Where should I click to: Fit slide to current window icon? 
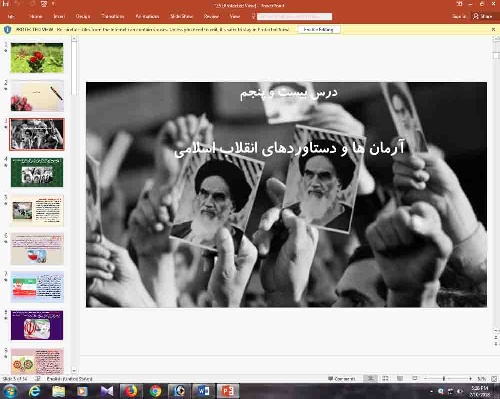[x=494, y=379]
